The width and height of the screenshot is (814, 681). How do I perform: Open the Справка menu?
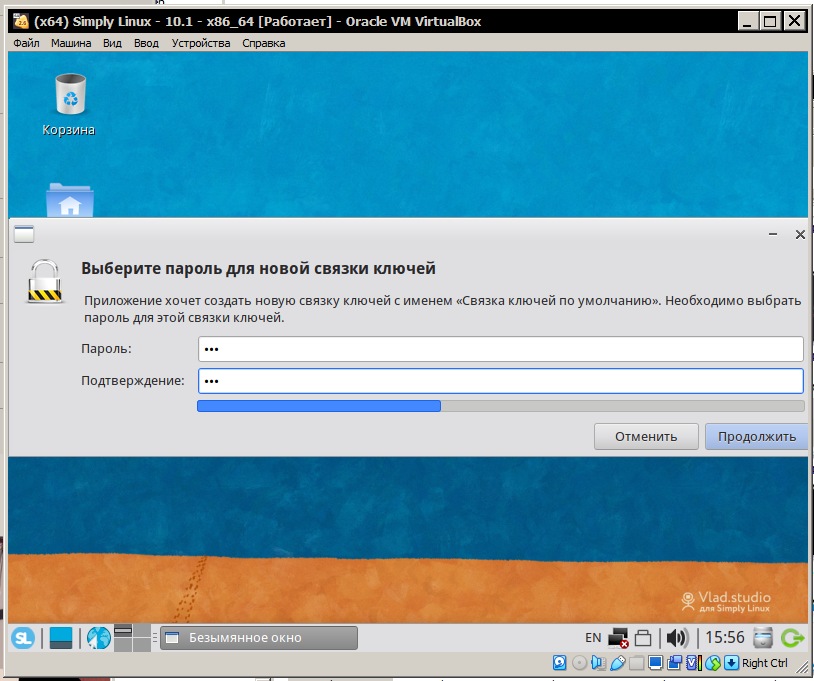pos(264,43)
